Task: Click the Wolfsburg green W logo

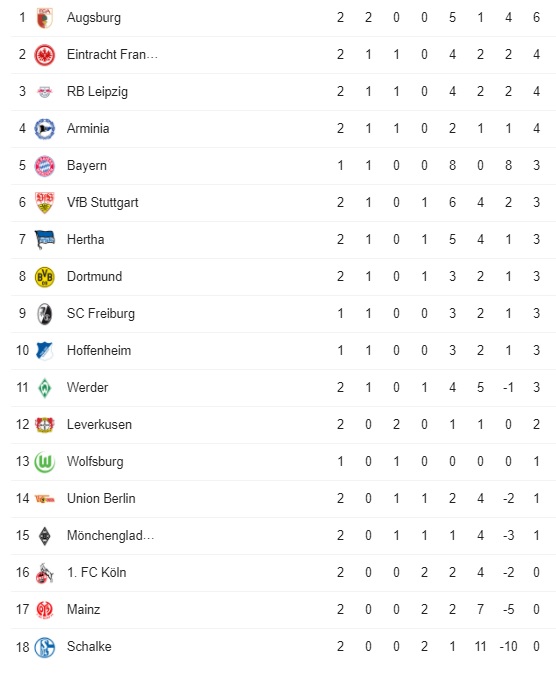Action: (44, 462)
